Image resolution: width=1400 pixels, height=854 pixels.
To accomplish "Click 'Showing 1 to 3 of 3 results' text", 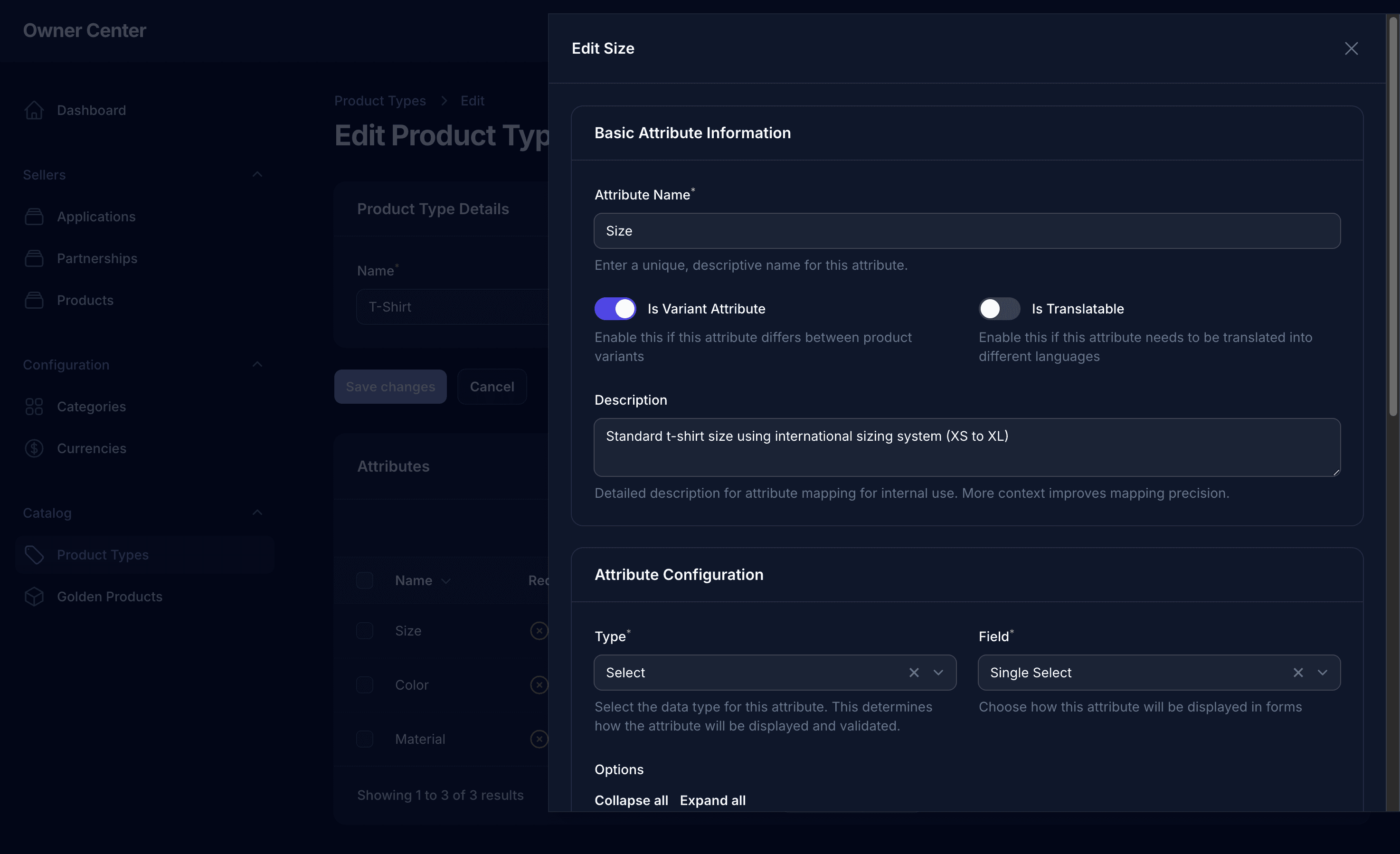I will tap(440, 795).
